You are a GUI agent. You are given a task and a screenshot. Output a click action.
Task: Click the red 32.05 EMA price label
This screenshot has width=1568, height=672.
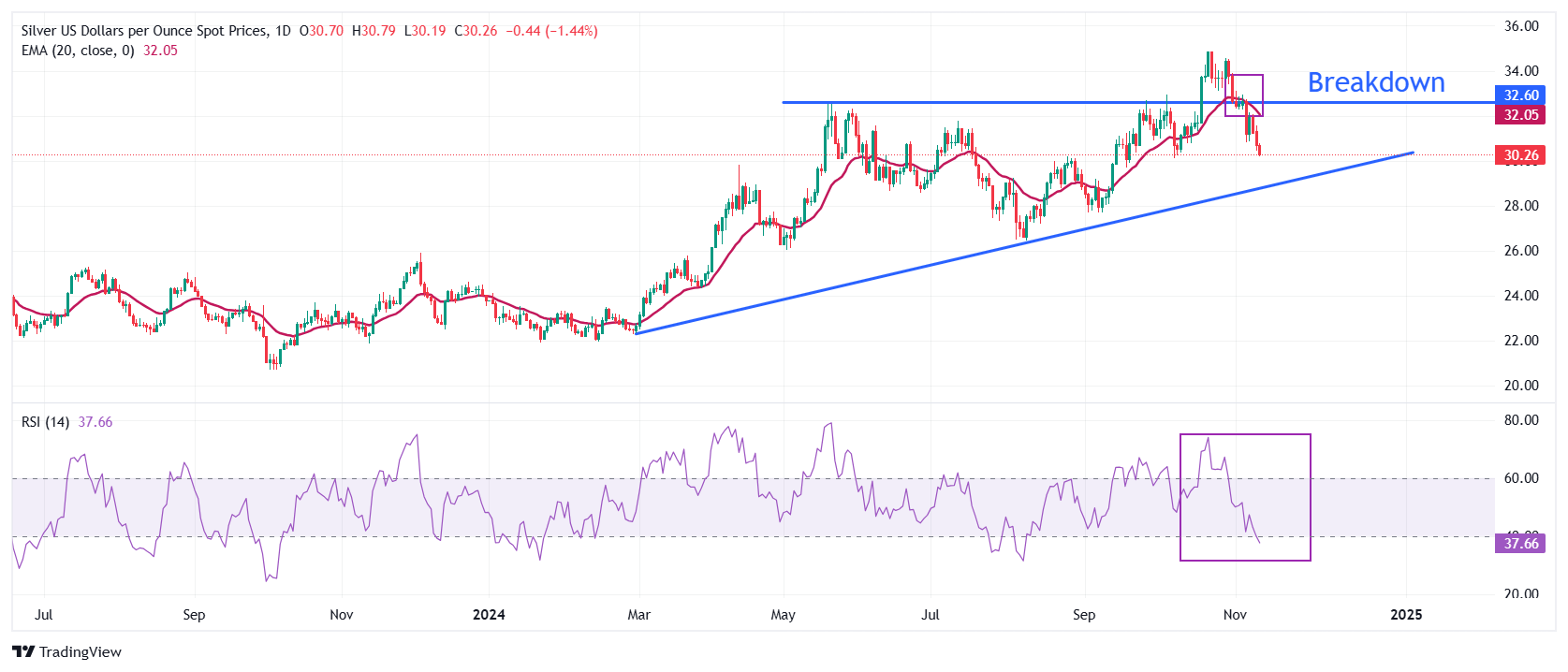pos(1520,115)
